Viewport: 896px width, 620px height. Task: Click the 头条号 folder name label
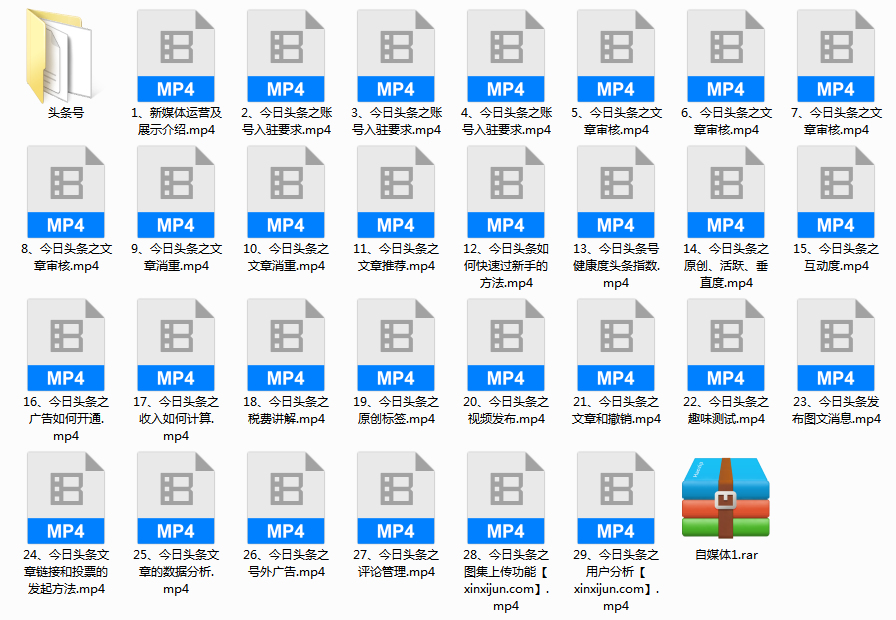(x=65, y=113)
